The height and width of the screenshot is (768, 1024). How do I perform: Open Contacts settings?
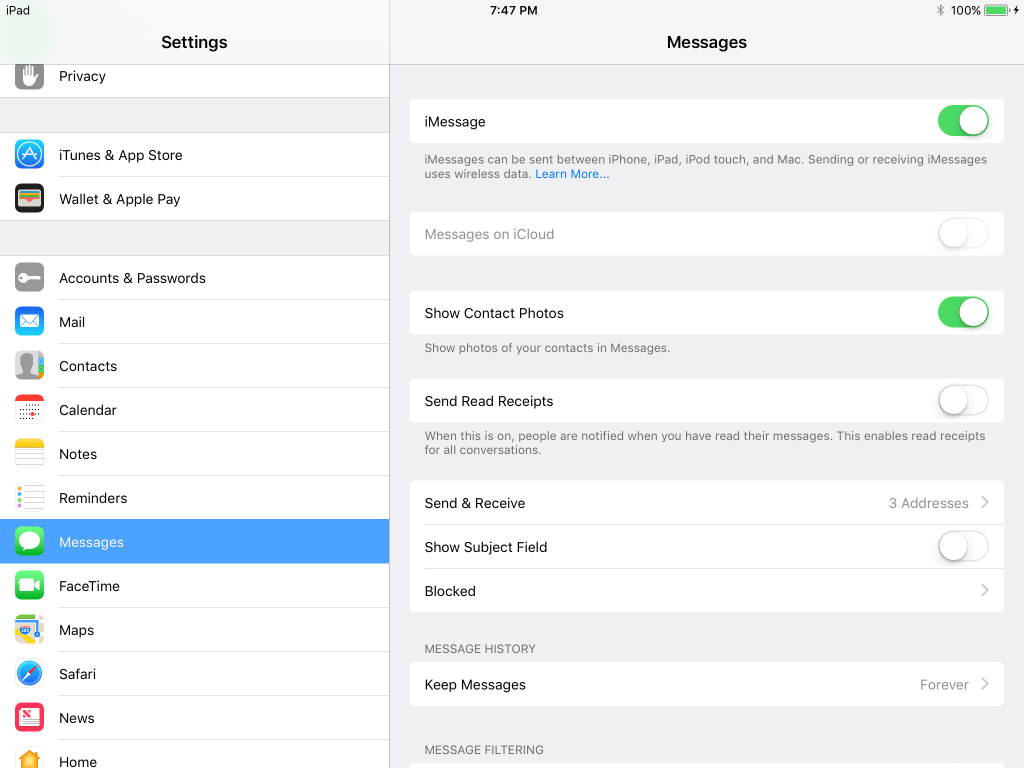click(x=195, y=366)
